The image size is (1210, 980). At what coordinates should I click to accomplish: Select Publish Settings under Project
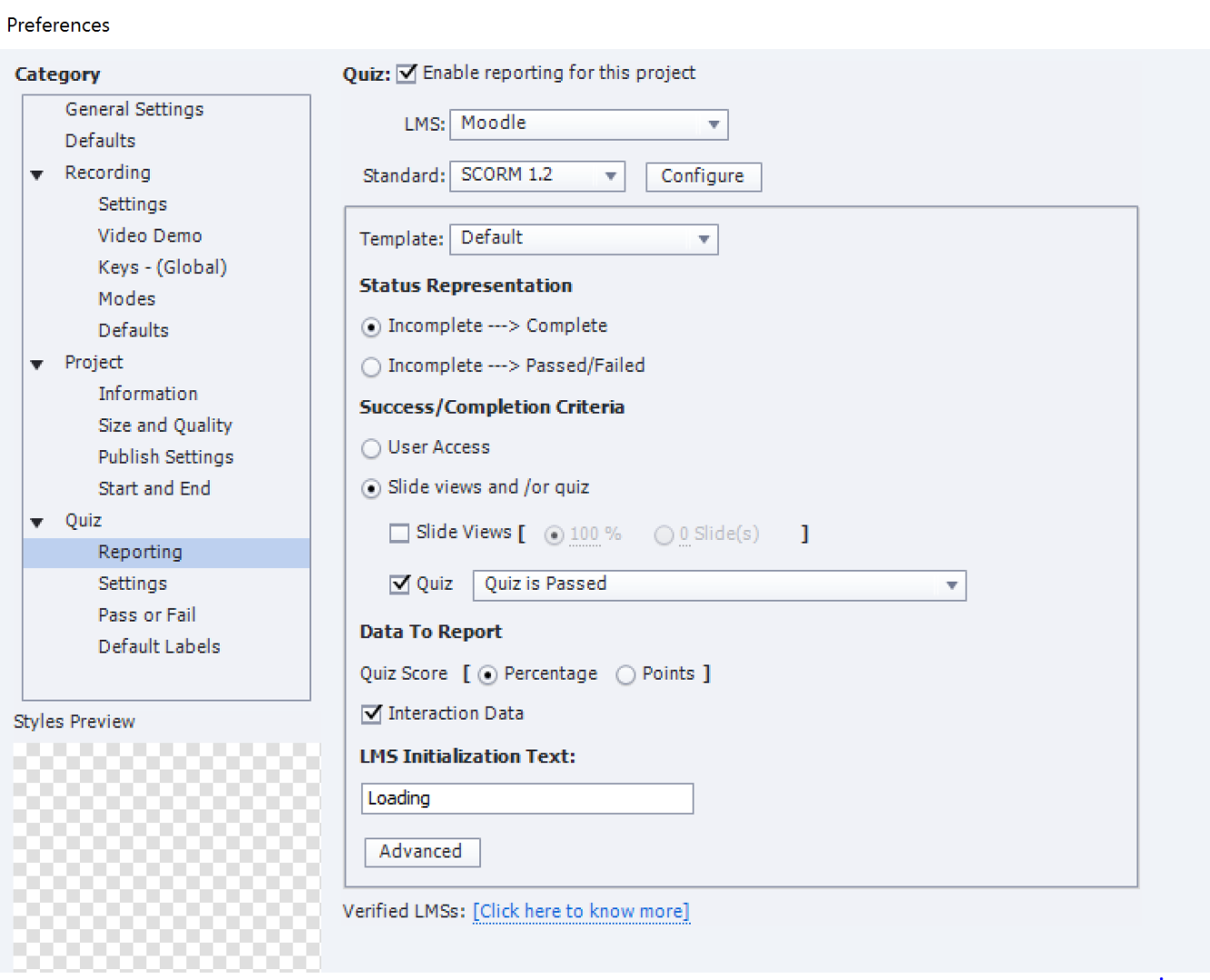tap(166, 457)
